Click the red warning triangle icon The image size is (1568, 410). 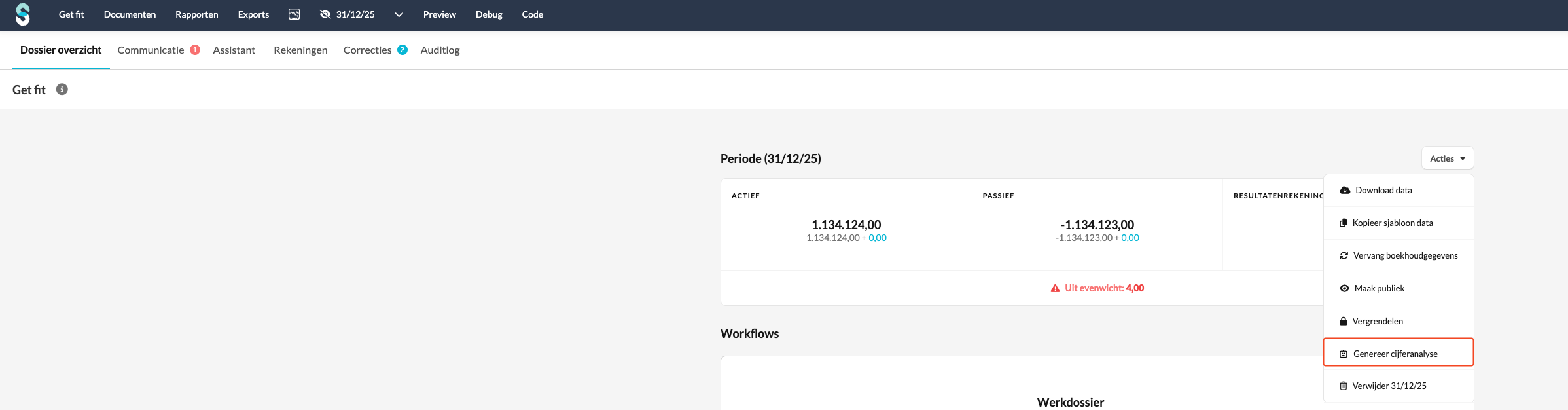(x=1055, y=288)
